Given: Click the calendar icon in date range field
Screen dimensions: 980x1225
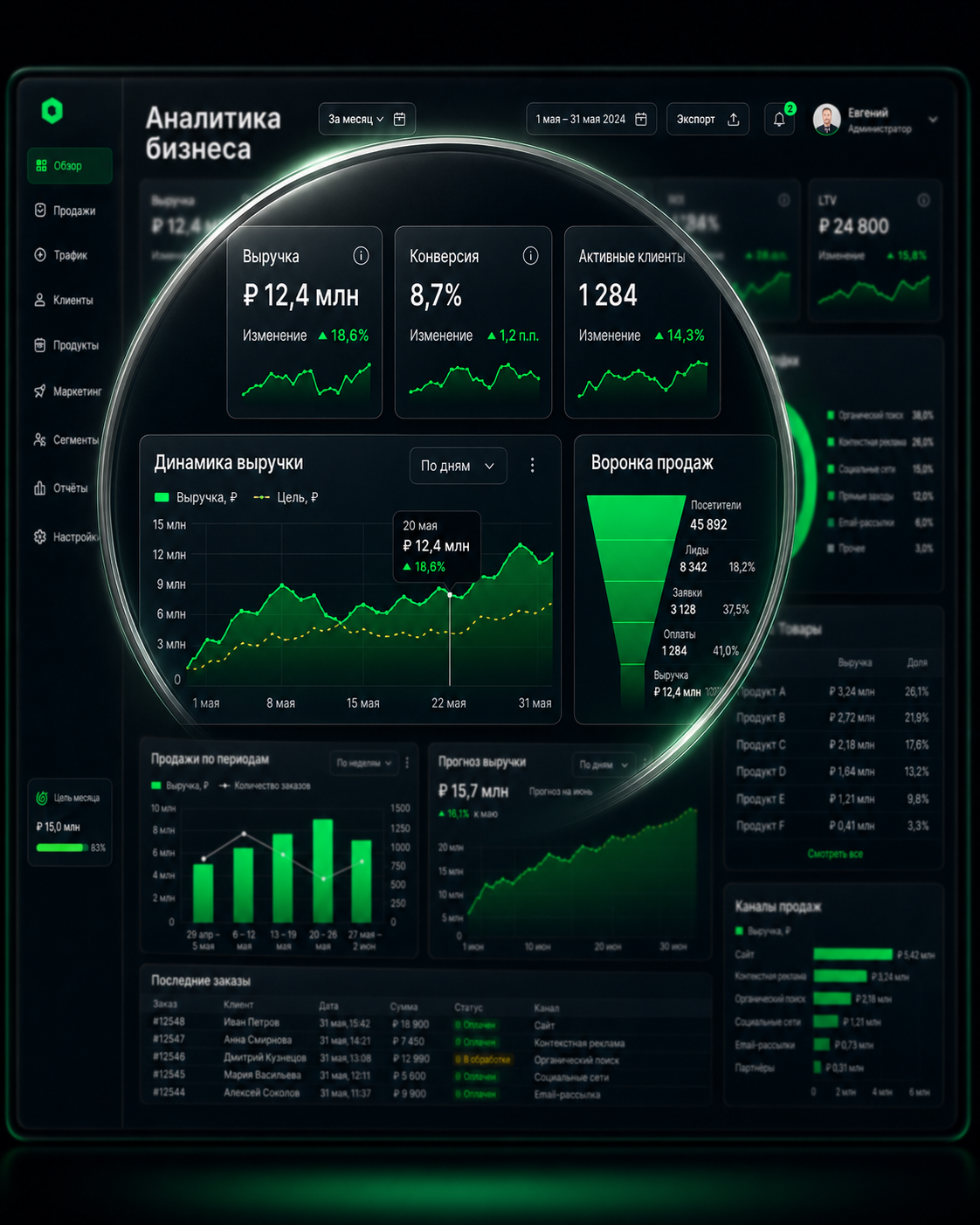Looking at the screenshot, I should (641, 119).
